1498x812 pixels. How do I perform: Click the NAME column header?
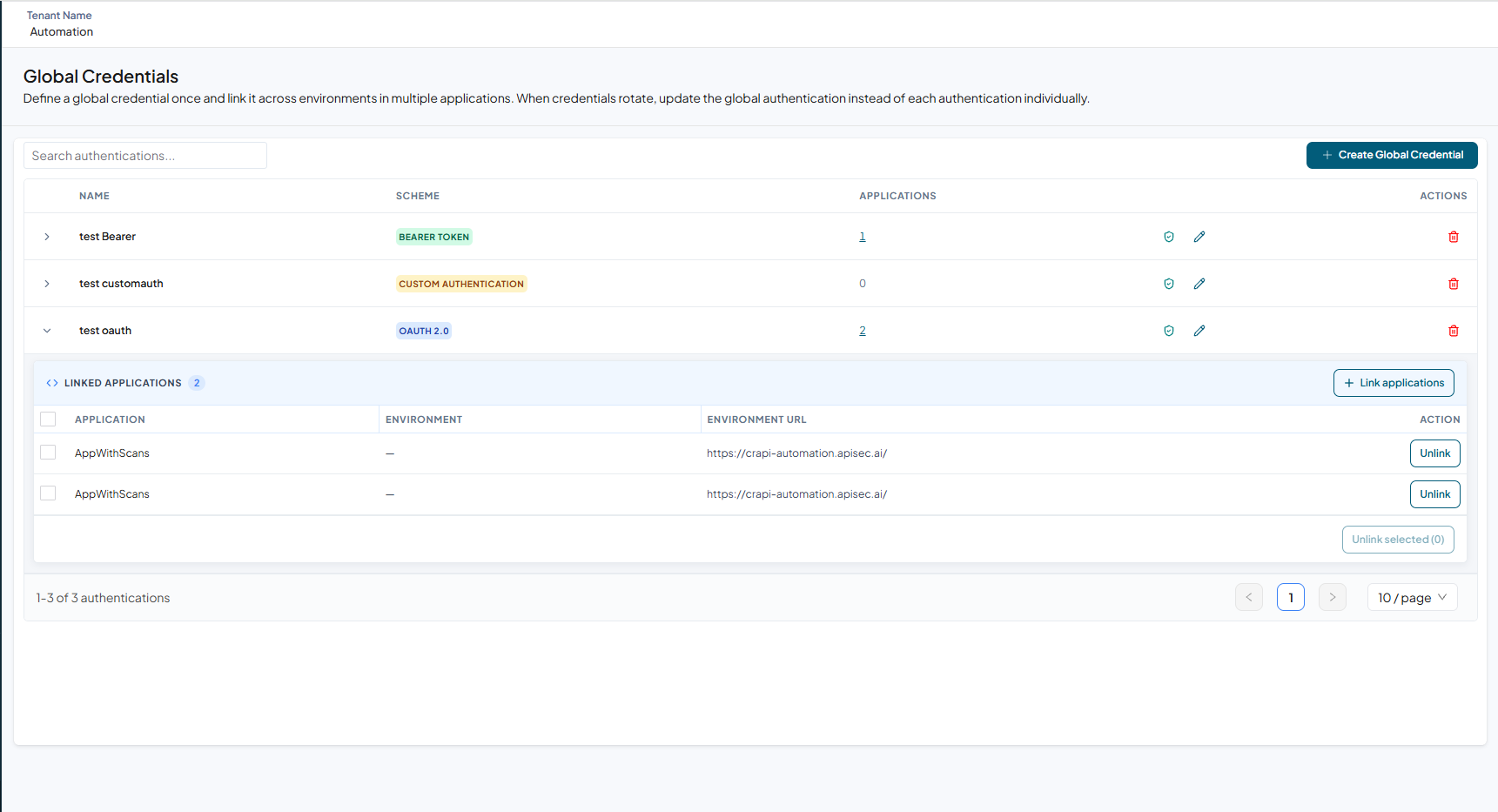pos(94,196)
